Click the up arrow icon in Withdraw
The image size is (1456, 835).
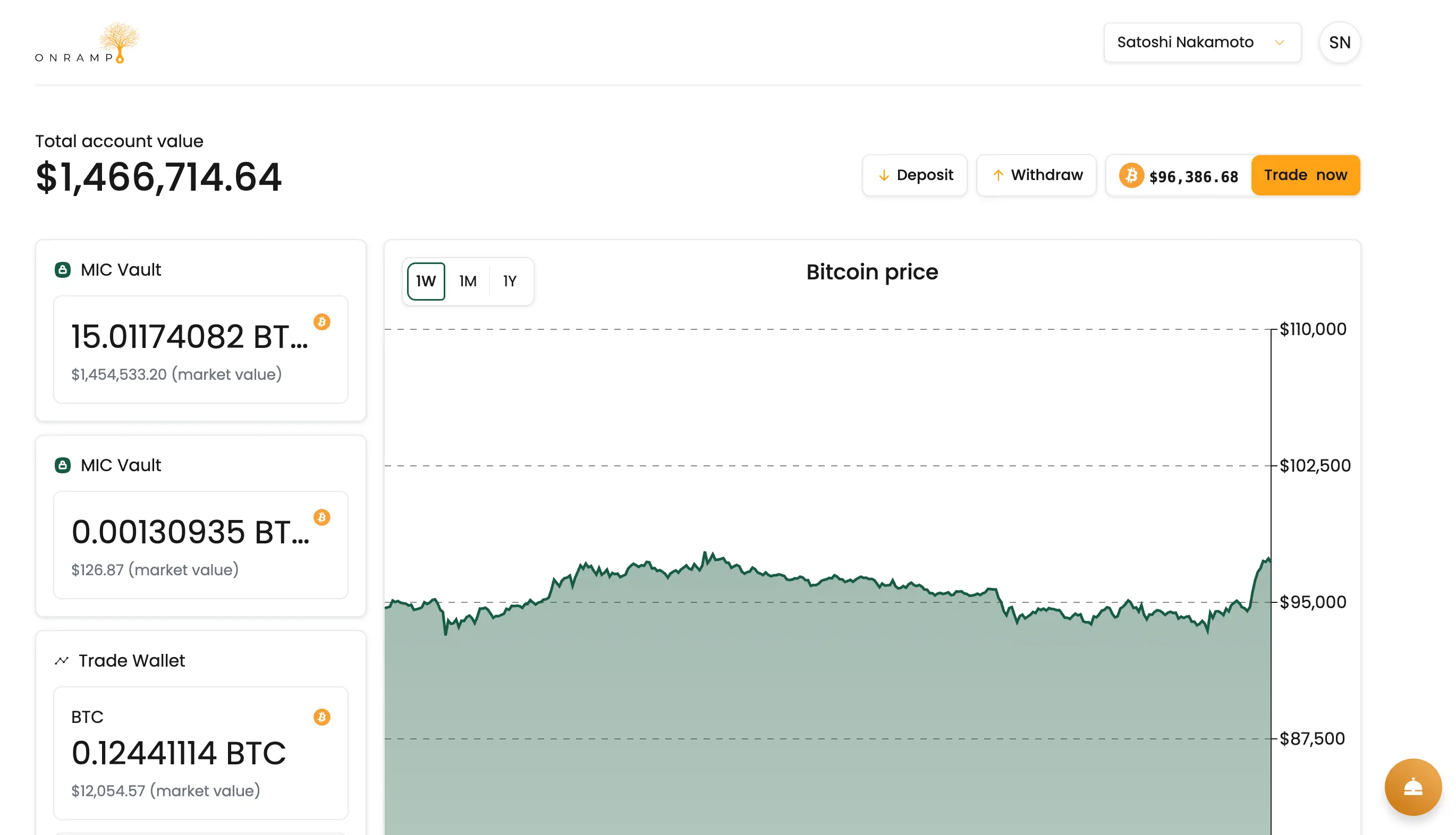click(x=998, y=175)
